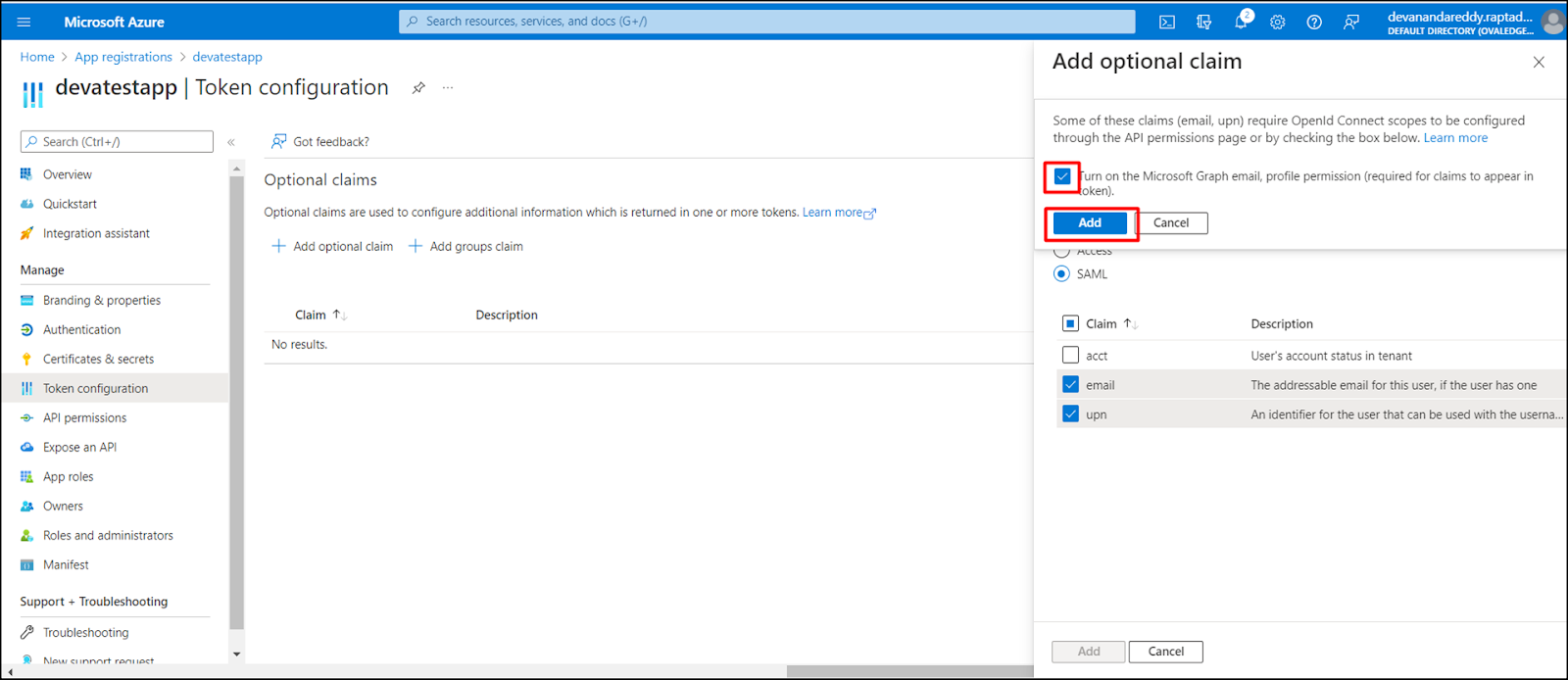The height and width of the screenshot is (680, 1568).
Task: Click Cancel in the permission dialog
Action: 1171,223
